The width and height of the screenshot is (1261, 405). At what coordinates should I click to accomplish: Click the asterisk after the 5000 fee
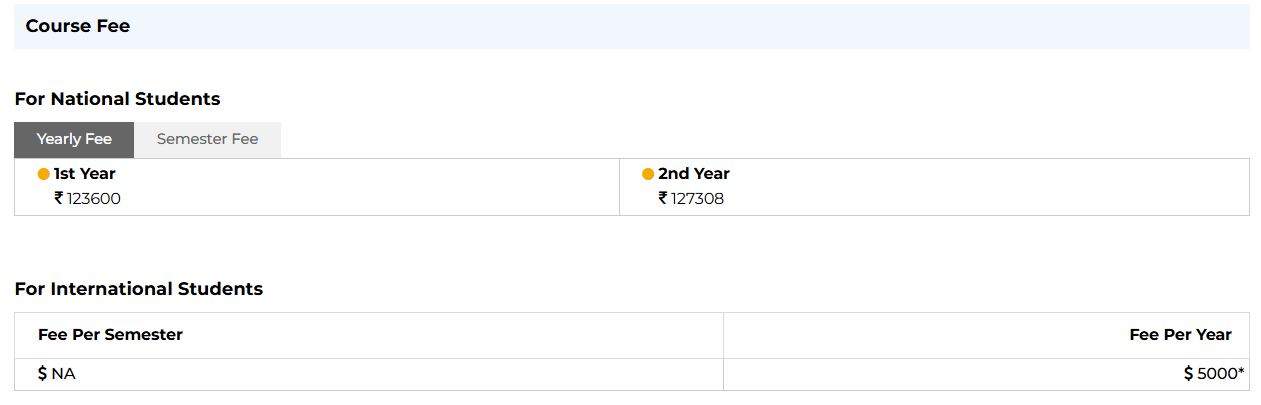pyautogui.click(x=1241, y=372)
